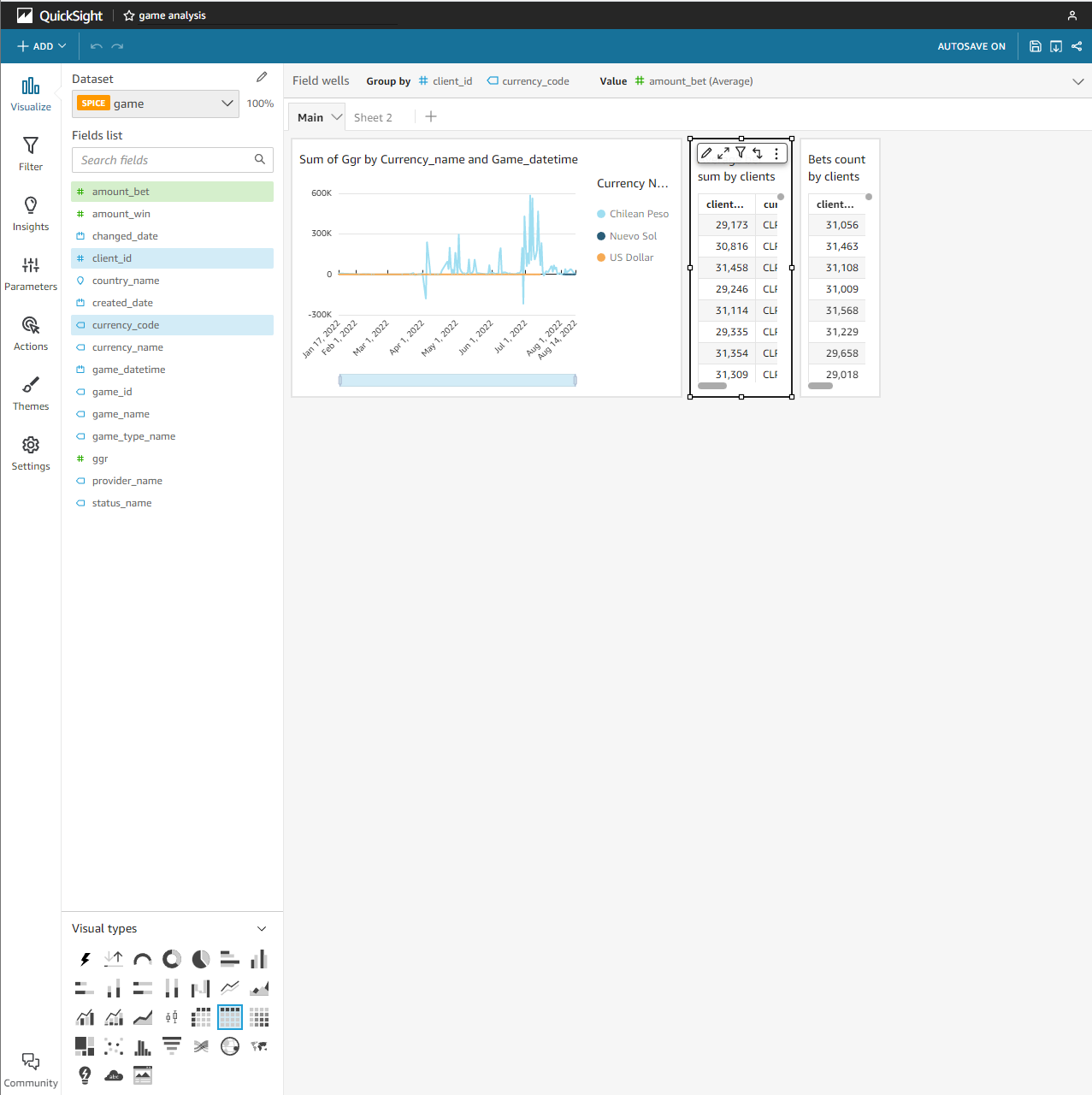Click the filter funnel icon on the selected visual

tap(741, 153)
